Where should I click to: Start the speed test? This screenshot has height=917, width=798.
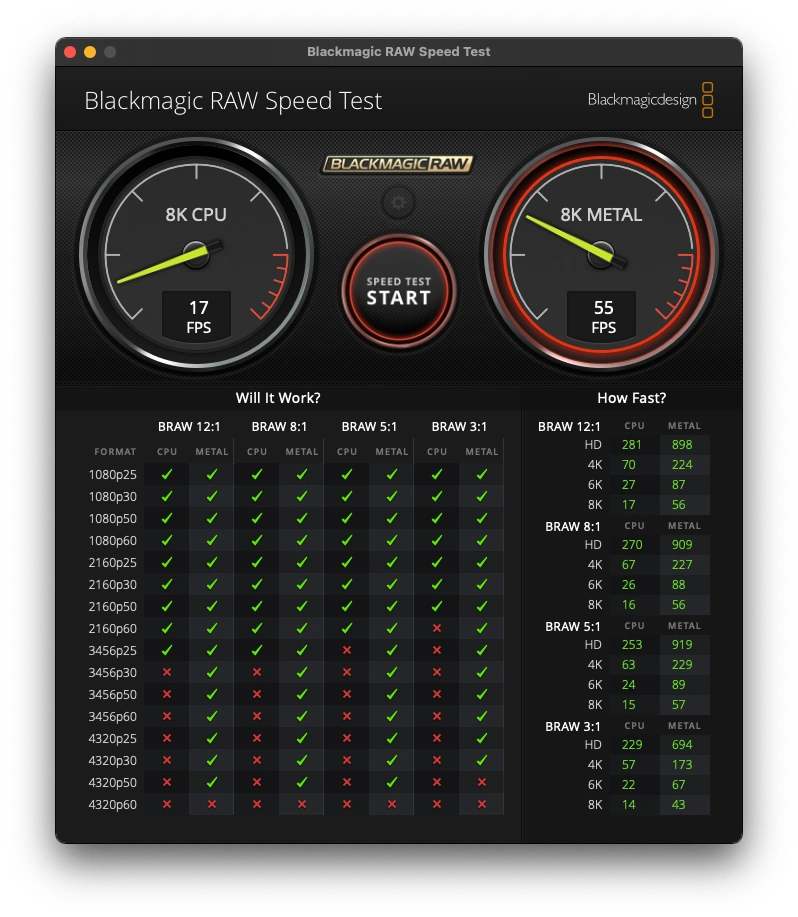tap(398, 291)
